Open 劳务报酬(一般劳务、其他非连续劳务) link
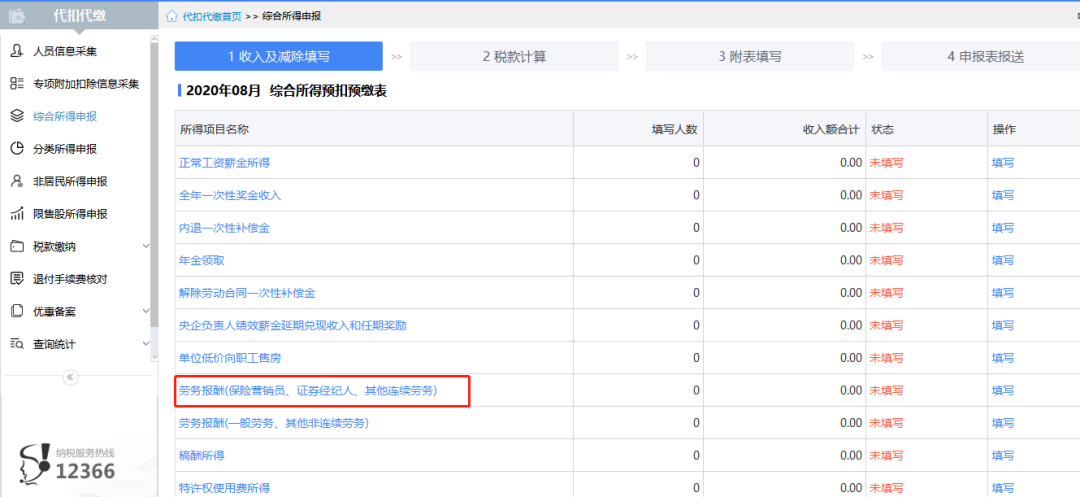 click(274, 423)
